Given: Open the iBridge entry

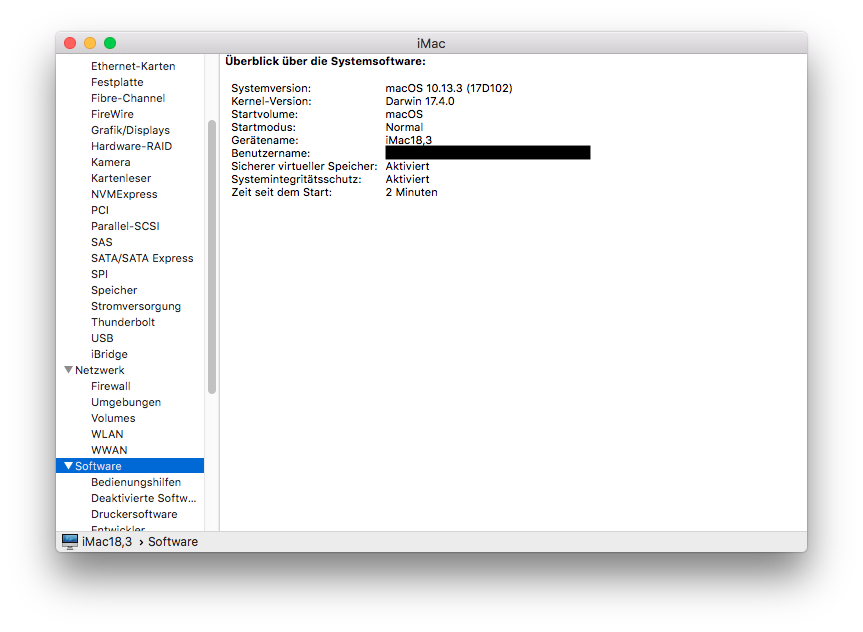Looking at the screenshot, I should 109,353.
